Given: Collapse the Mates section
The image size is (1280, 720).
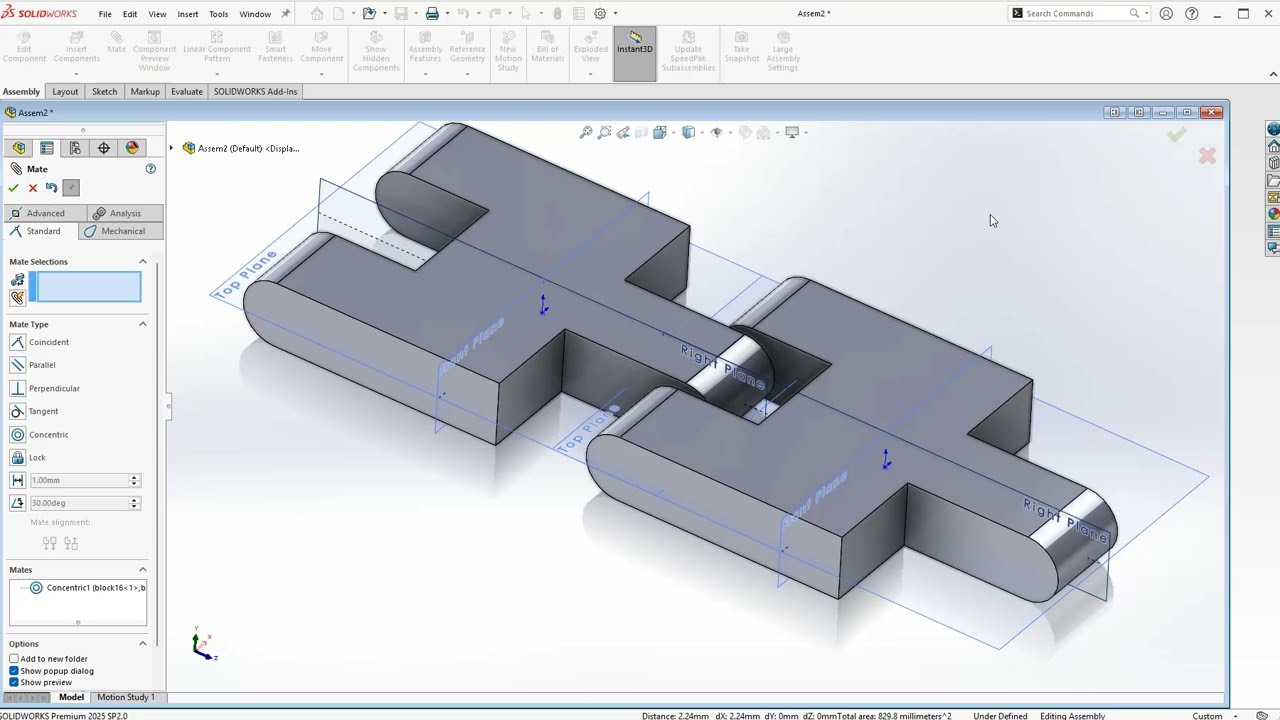Looking at the screenshot, I should 142,570.
